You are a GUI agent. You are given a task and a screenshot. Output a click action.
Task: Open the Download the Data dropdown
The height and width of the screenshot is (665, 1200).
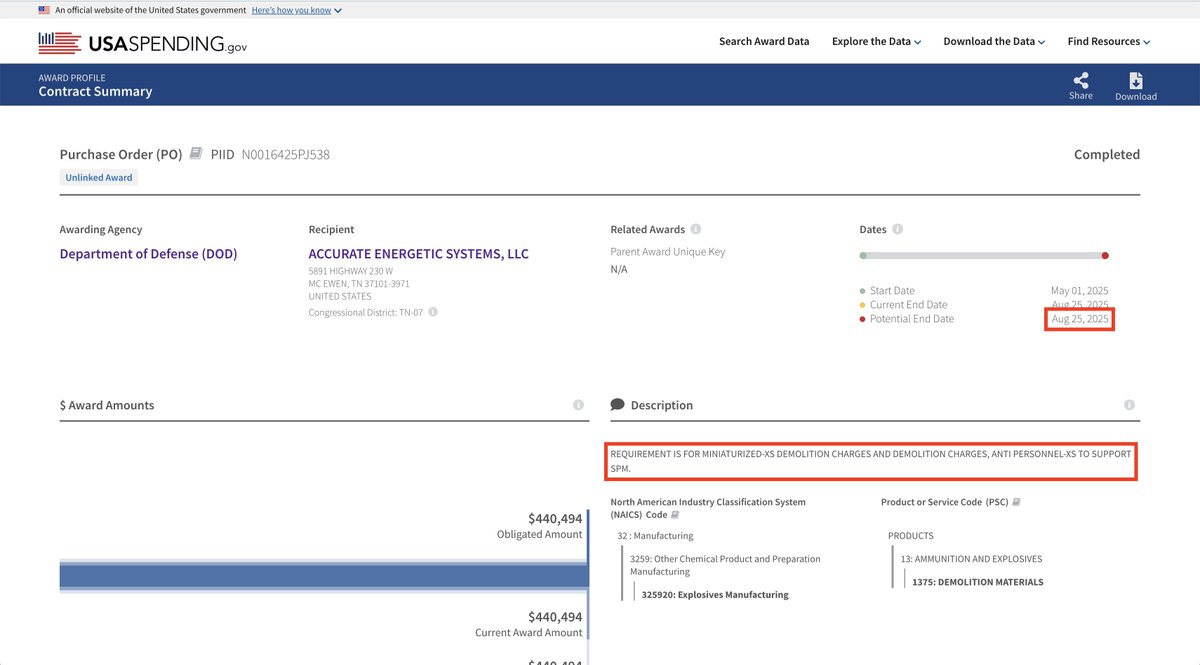pos(994,42)
